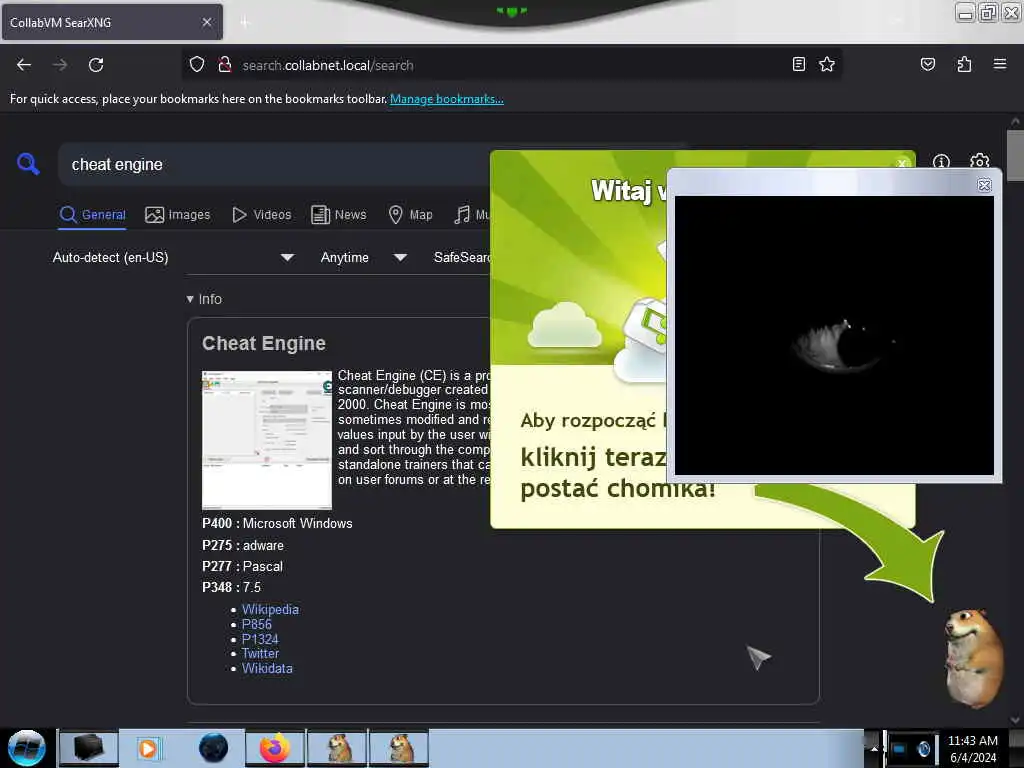Viewport: 1024px width, 768px height.
Task: Switch to the Map results tab
Action: [x=410, y=214]
